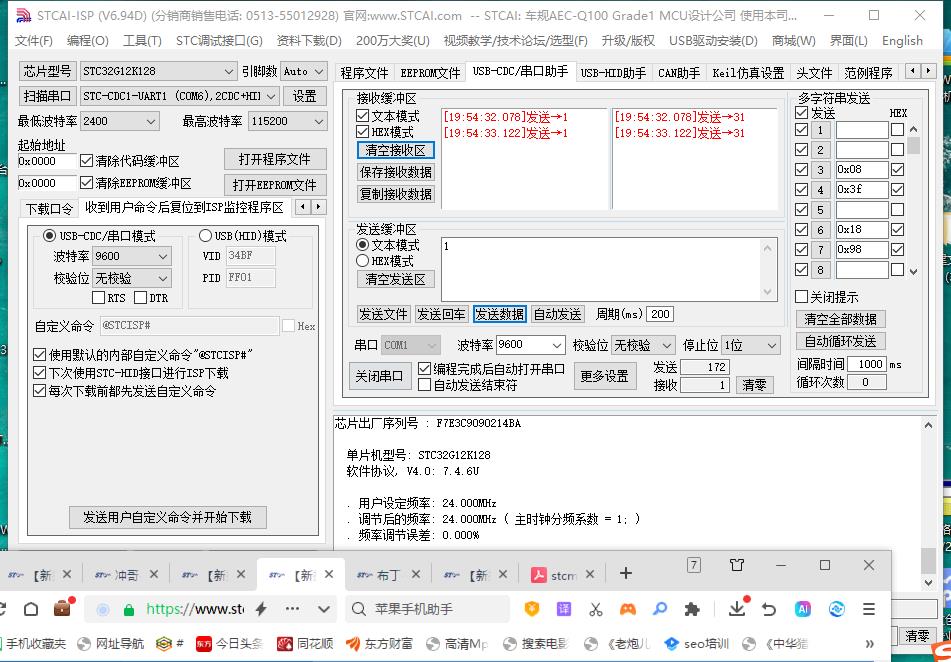
Task: Click the 清空接收区 button
Action: pos(396,150)
